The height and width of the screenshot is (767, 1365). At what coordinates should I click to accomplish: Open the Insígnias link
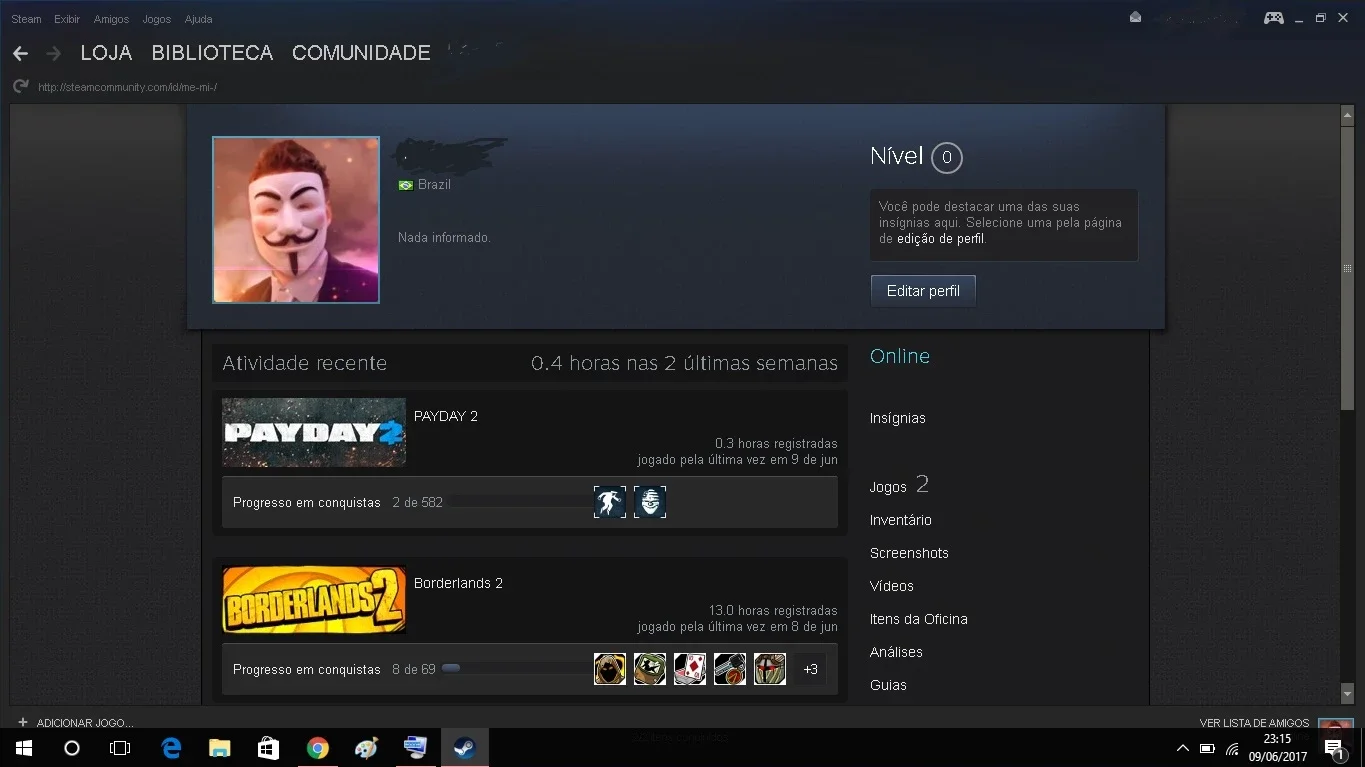898,418
